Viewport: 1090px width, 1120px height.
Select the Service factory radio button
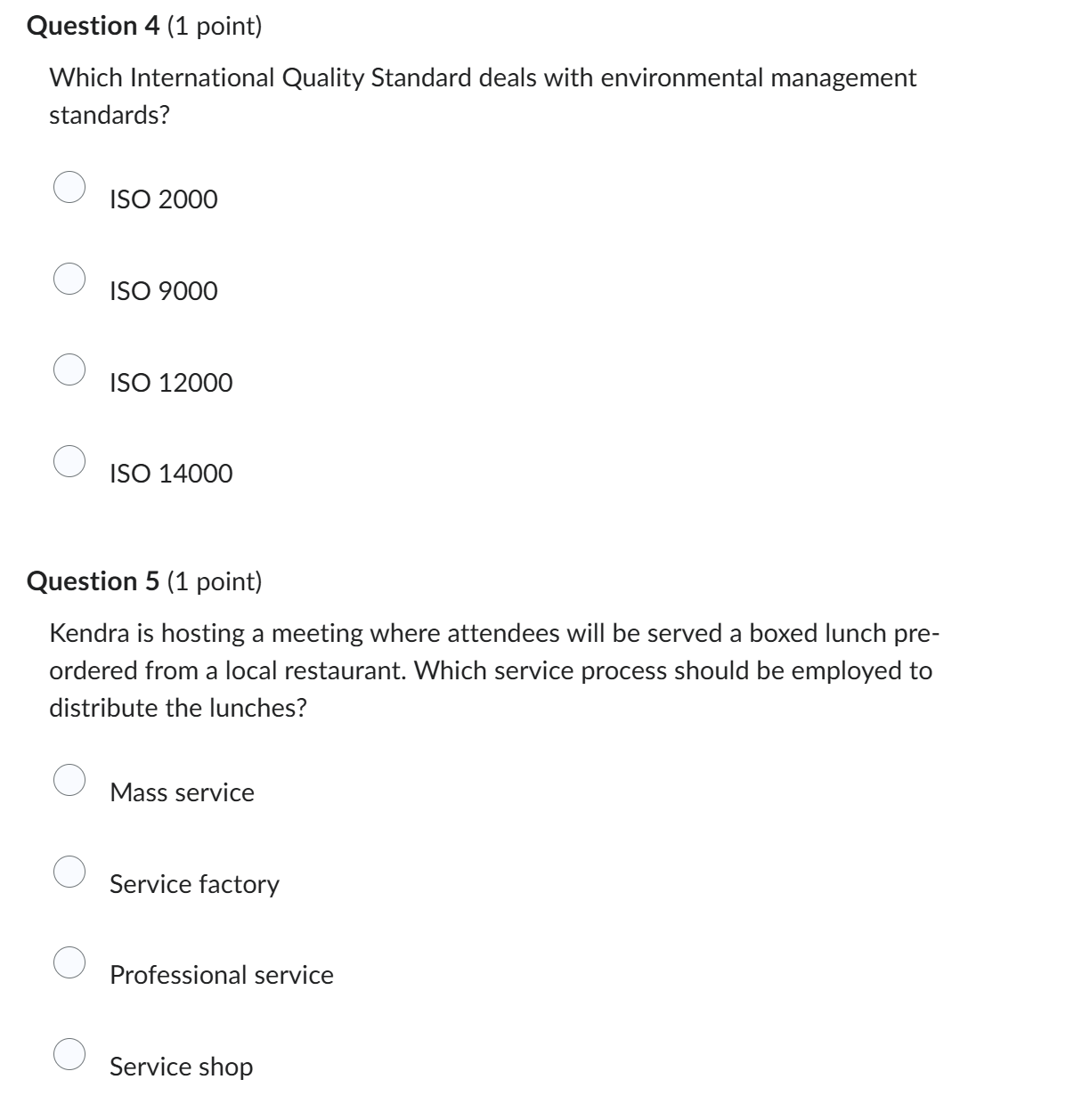pyautogui.click(x=70, y=872)
